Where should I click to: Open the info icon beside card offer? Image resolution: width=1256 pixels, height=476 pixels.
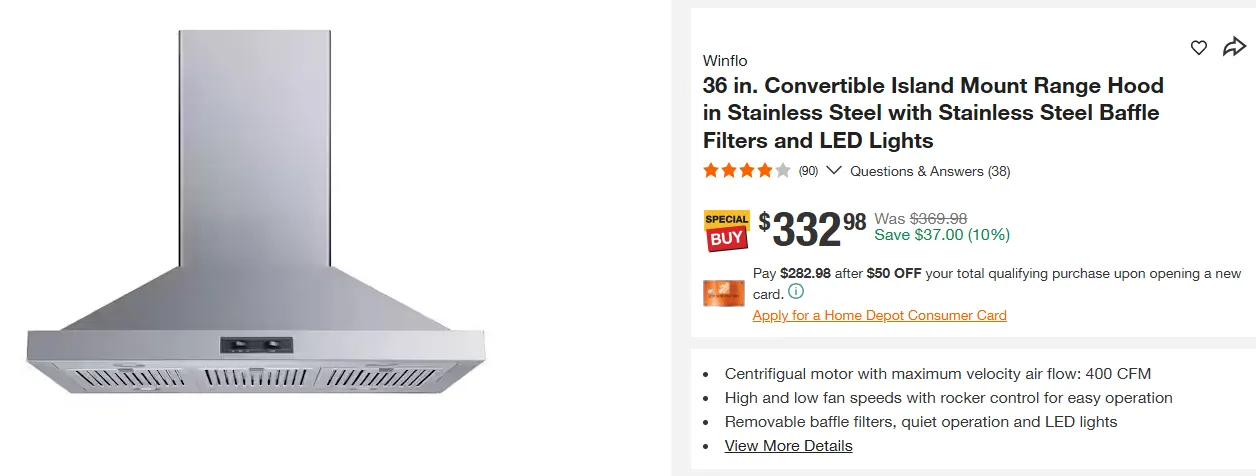(x=796, y=292)
